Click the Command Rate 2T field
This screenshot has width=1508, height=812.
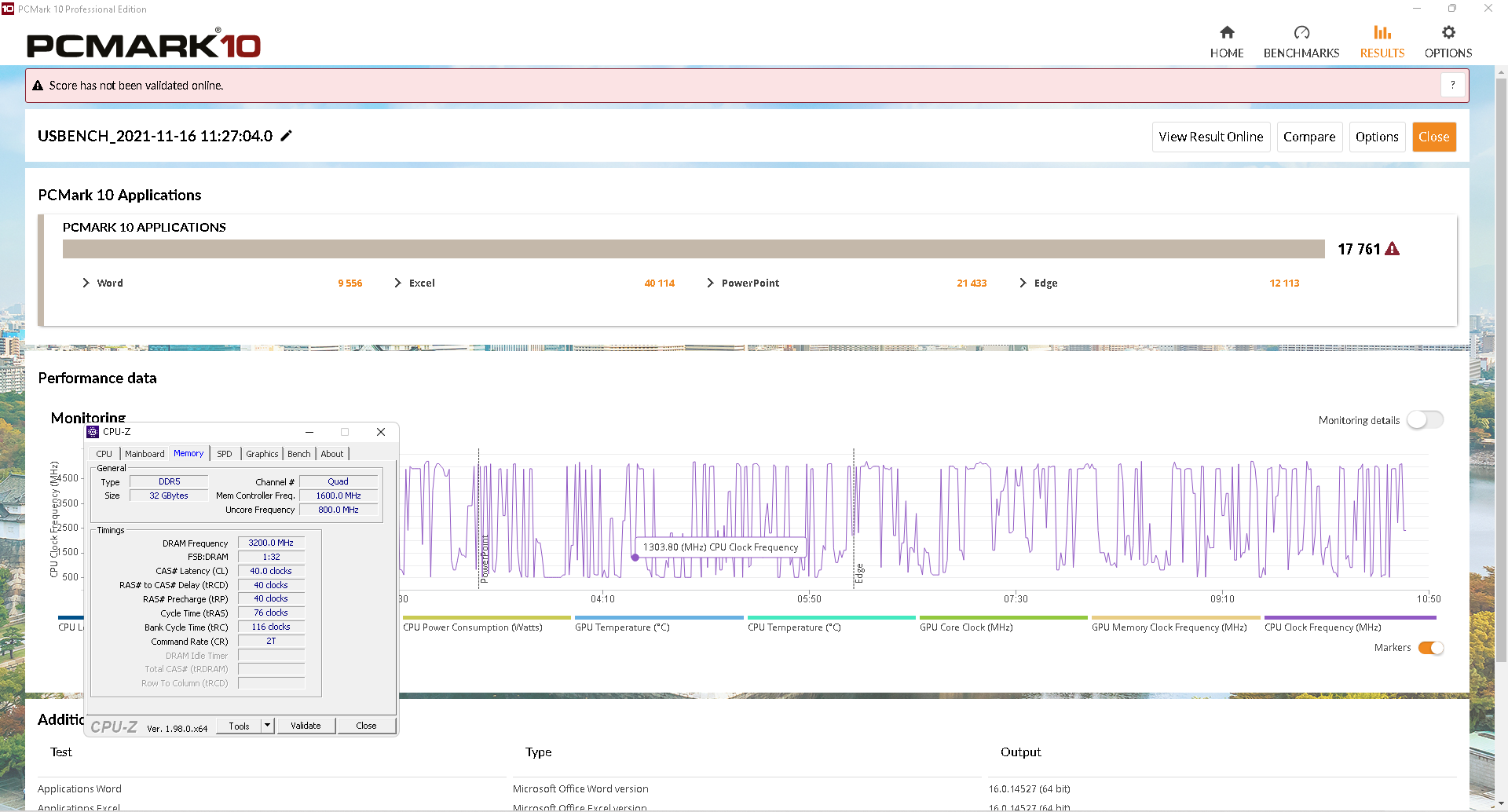tap(271, 641)
